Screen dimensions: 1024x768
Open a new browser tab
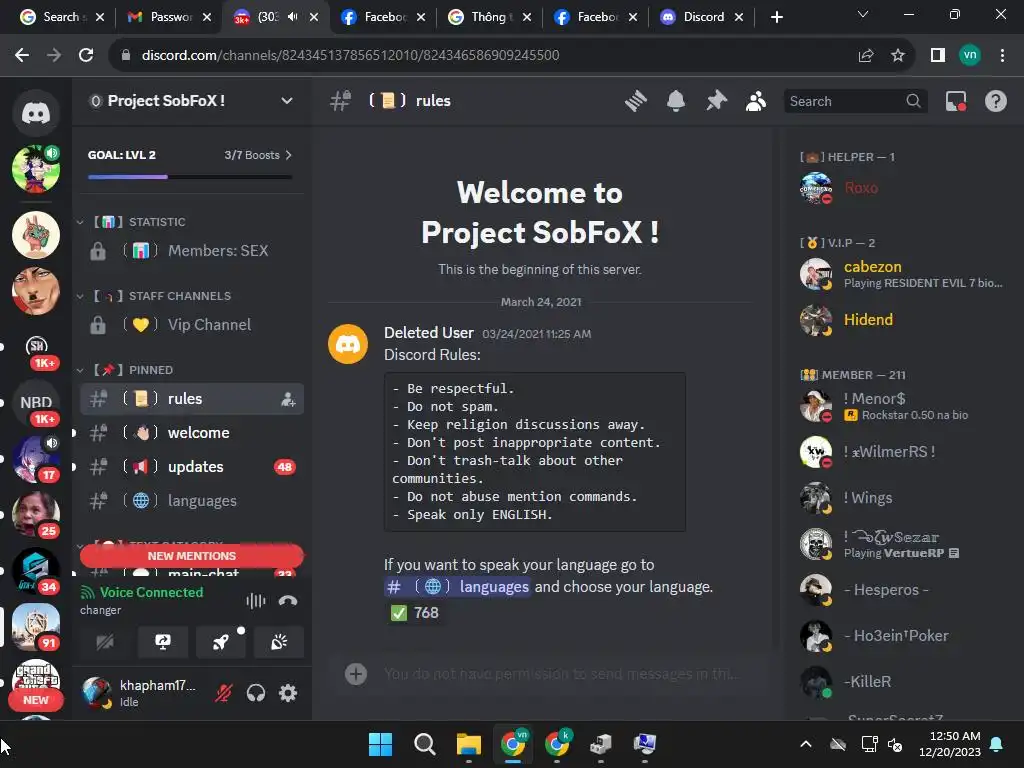(x=776, y=17)
